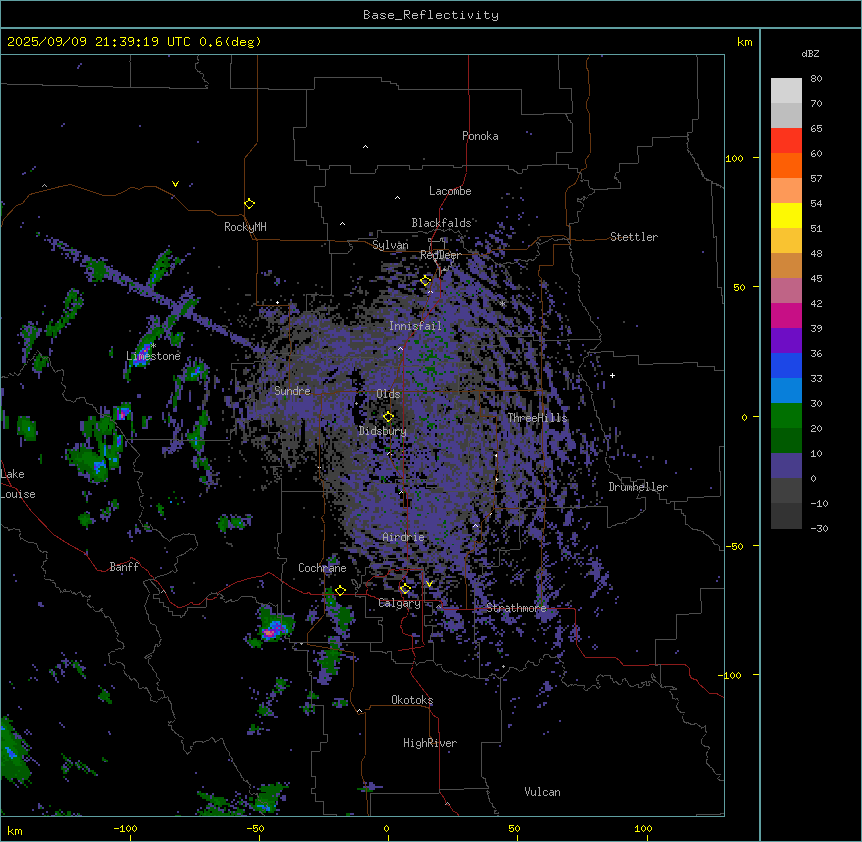The height and width of the screenshot is (842, 862).
Task: Select the Okotoks label
Action: pyautogui.click(x=412, y=700)
